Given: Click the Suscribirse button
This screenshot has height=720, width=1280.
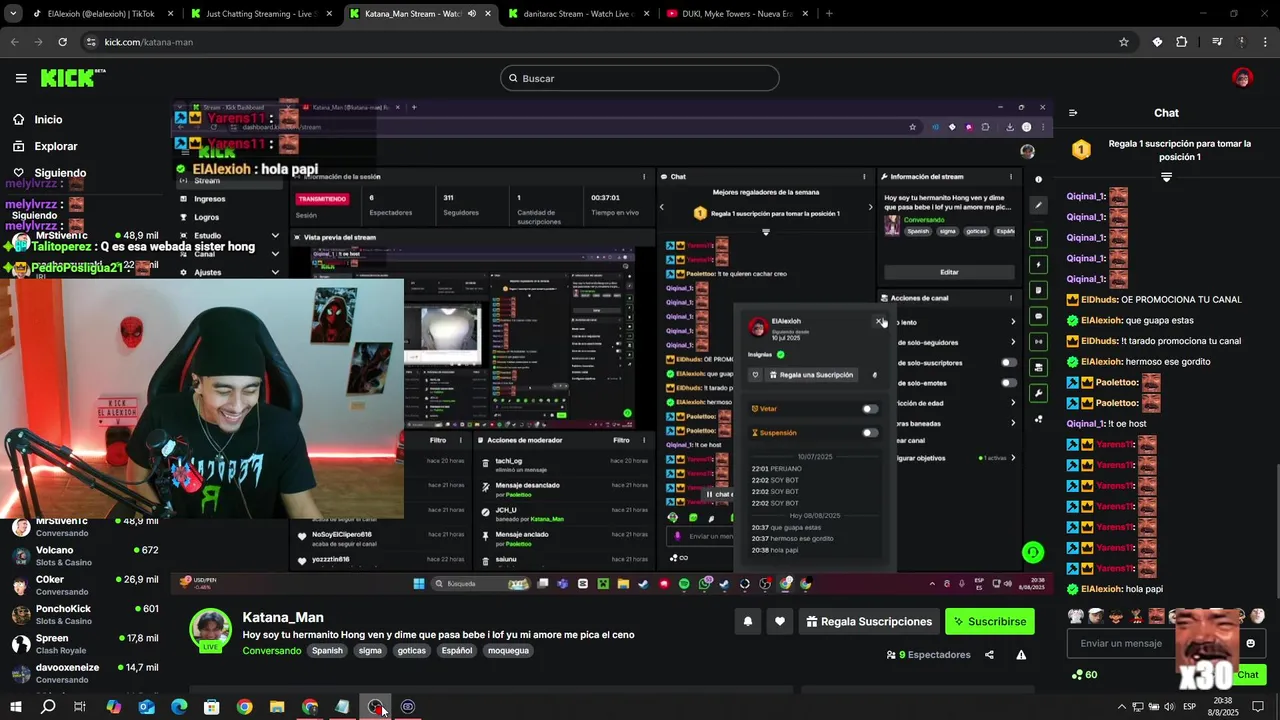Looking at the screenshot, I should (x=989, y=621).
